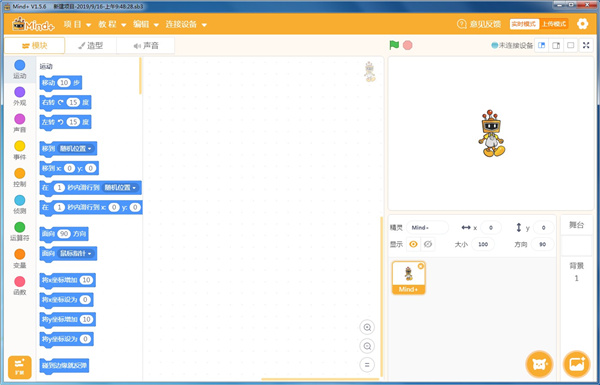Click the Mind+ logo
Viewport: 600px width, 385px height.
pyautogui.click(x=33, y=24)
